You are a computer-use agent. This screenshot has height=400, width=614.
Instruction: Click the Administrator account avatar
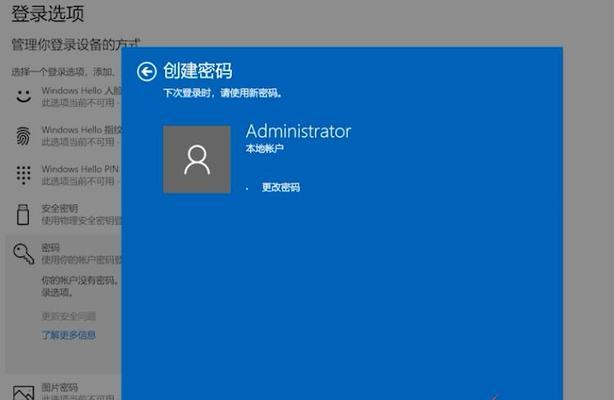[197, 159]
